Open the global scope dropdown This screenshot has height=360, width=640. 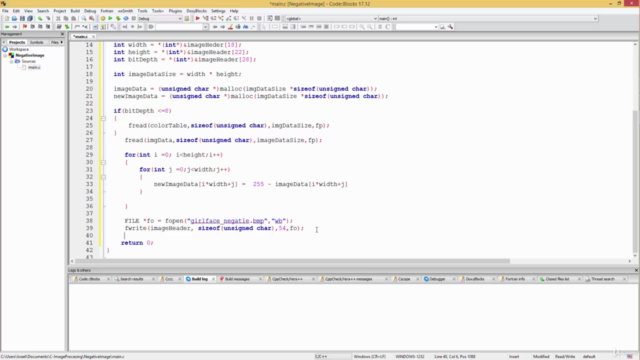375,18
